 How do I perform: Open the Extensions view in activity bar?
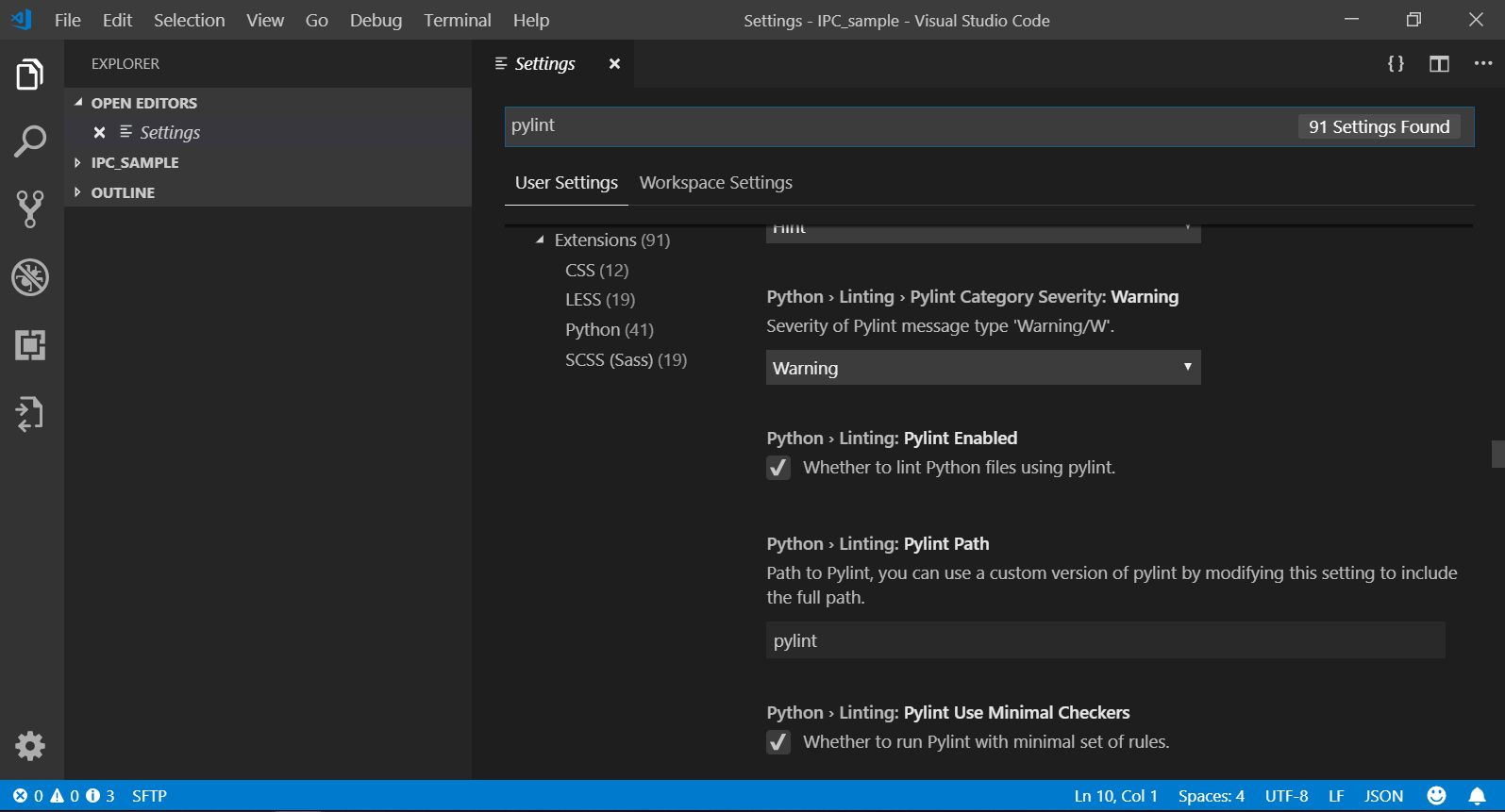[x=30, y=345]
